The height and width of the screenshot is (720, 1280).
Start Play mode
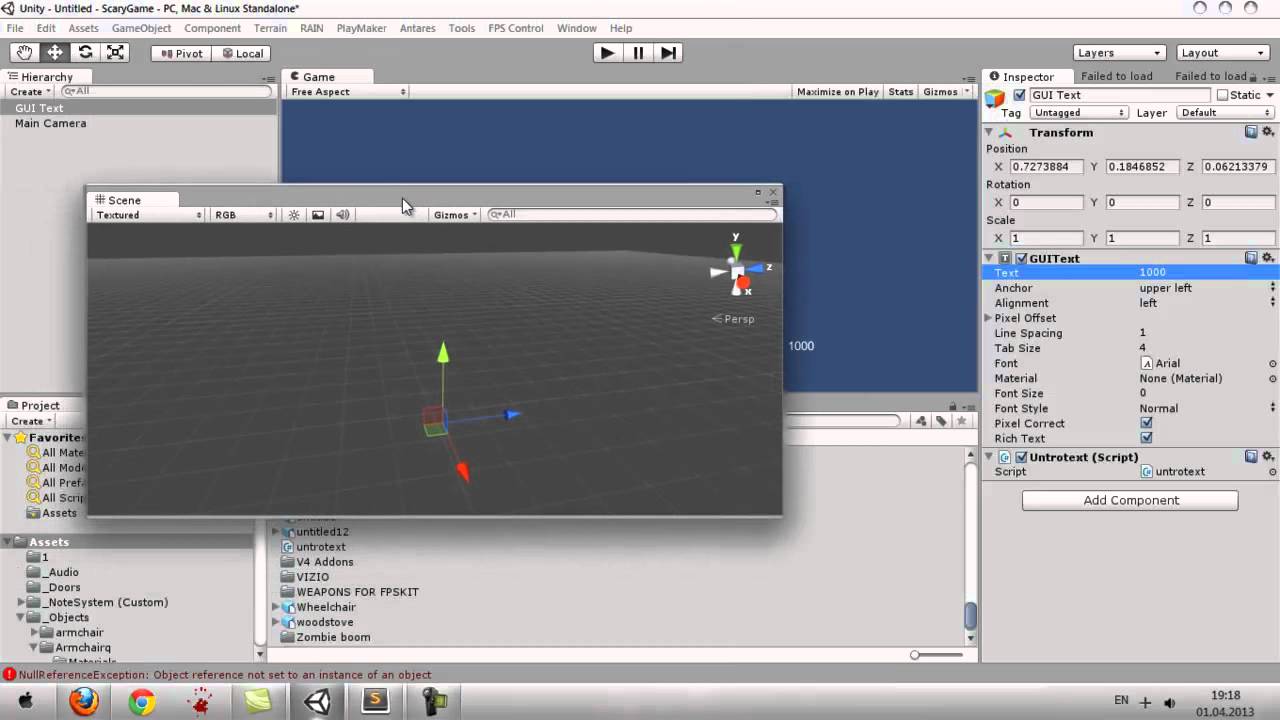pos(607,53)
